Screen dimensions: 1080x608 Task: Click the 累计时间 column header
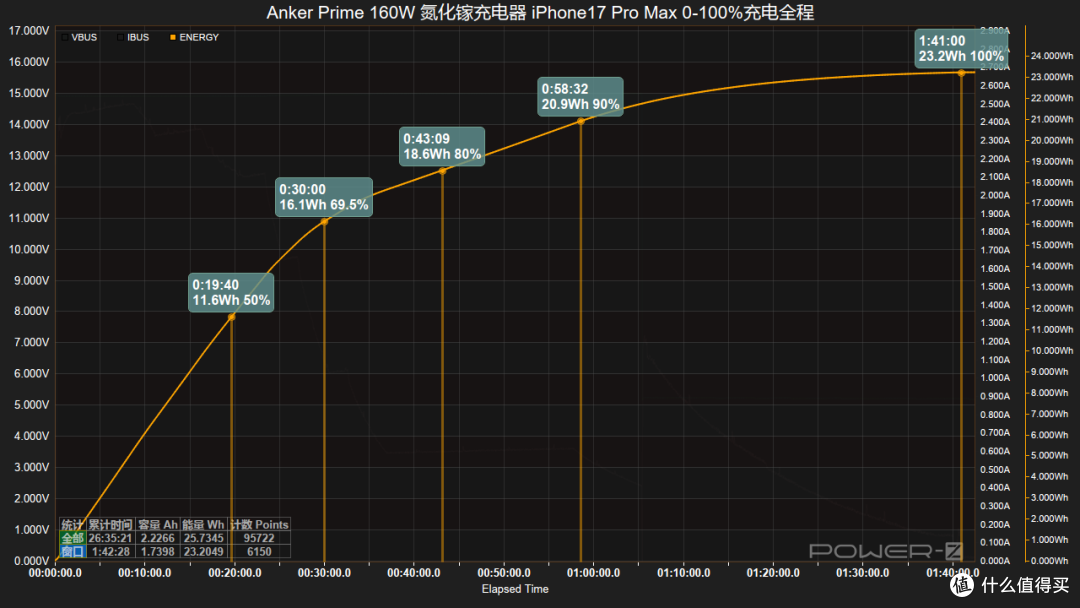coord(110,525)
